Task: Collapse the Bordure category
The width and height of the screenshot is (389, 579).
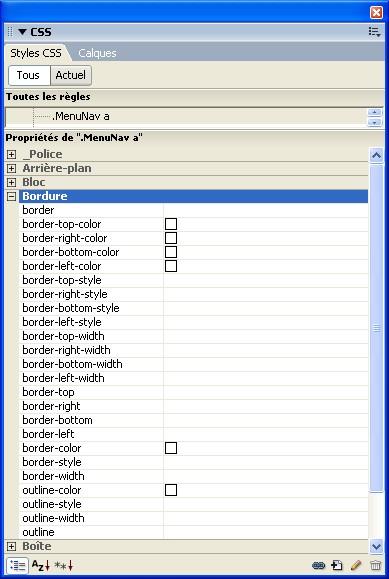Action: [x=11, y=196]
